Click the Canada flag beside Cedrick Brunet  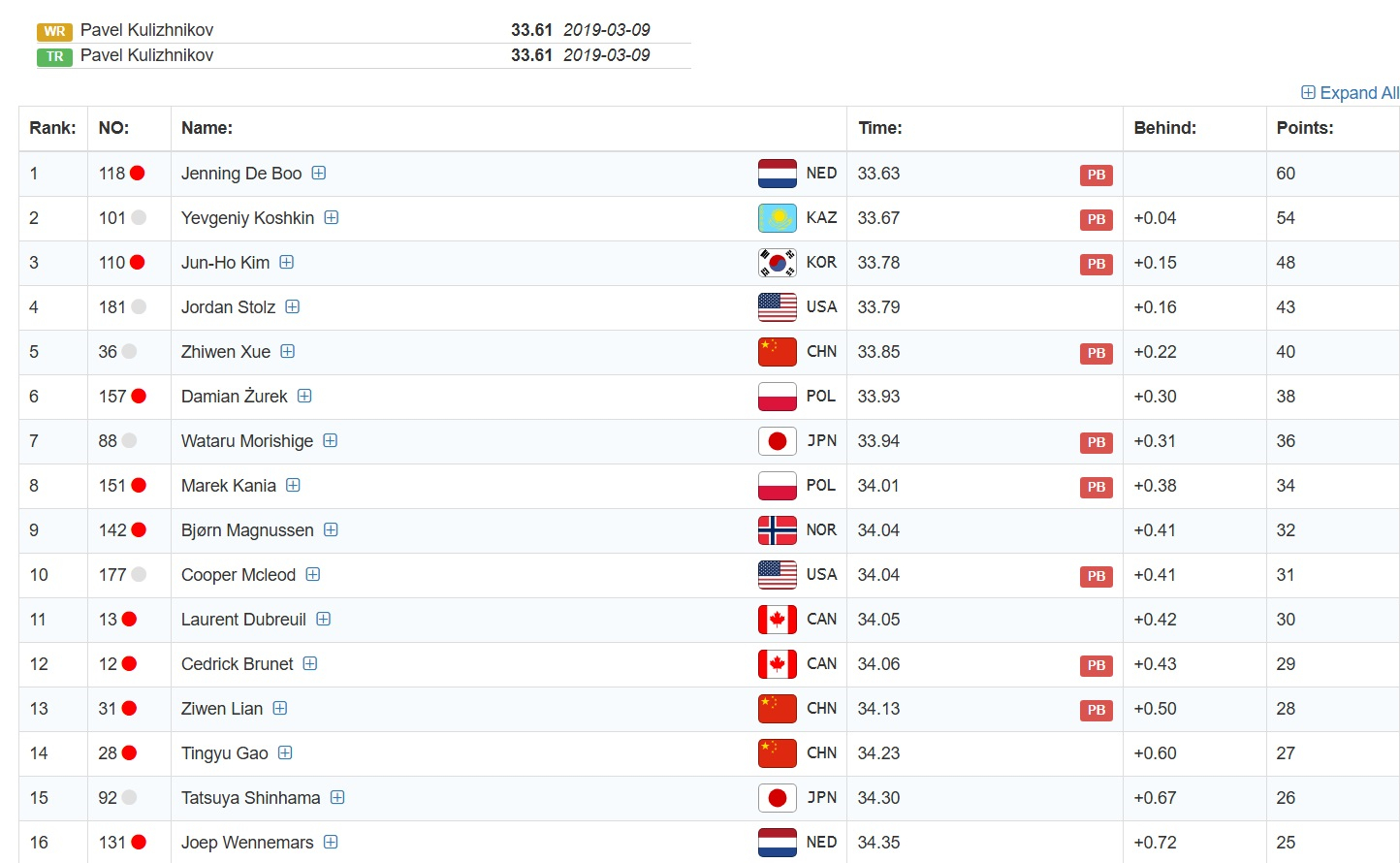(777, 664)
